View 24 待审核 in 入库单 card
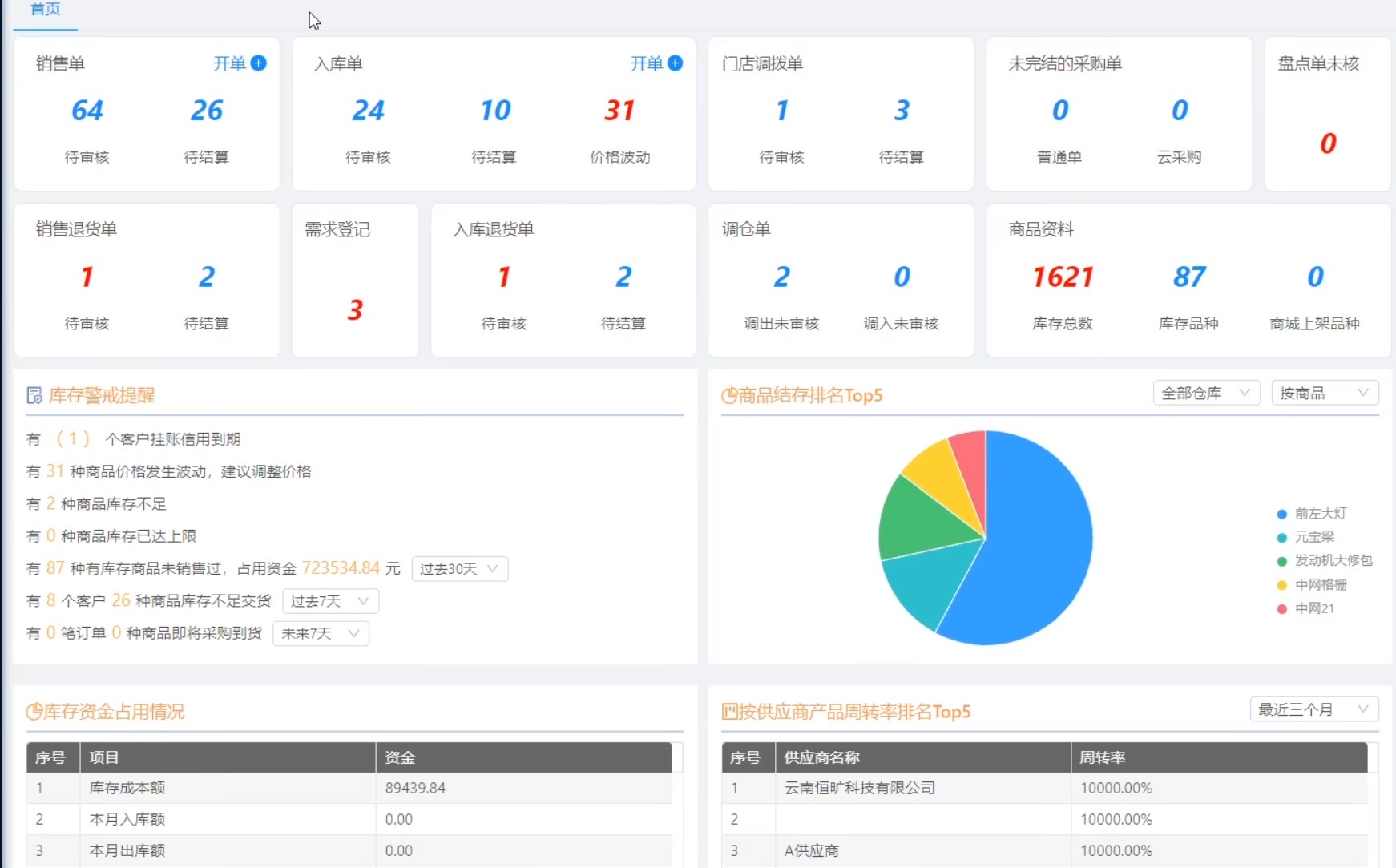Screen dimensions: 1396x868 pyautogui.click(x=369, y=111)
